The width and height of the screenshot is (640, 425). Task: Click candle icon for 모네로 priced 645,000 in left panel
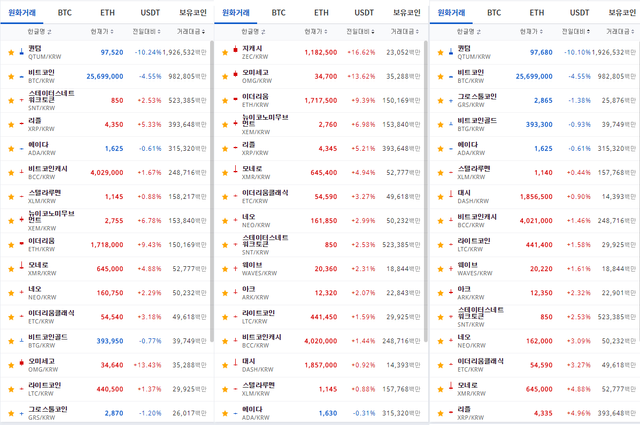pos(22,265)
